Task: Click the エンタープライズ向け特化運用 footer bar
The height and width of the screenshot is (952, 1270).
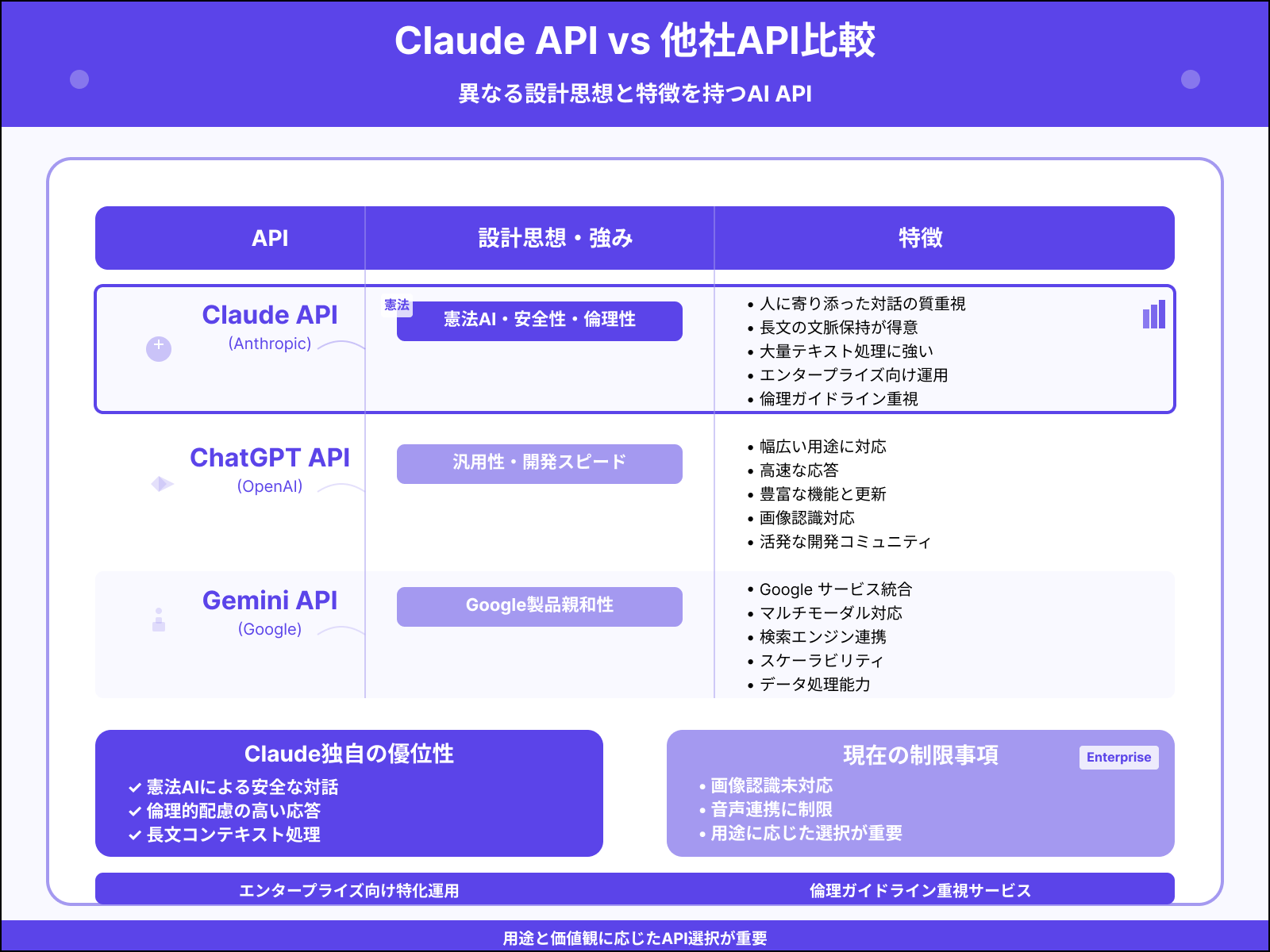Action: [x=352, y=890]
